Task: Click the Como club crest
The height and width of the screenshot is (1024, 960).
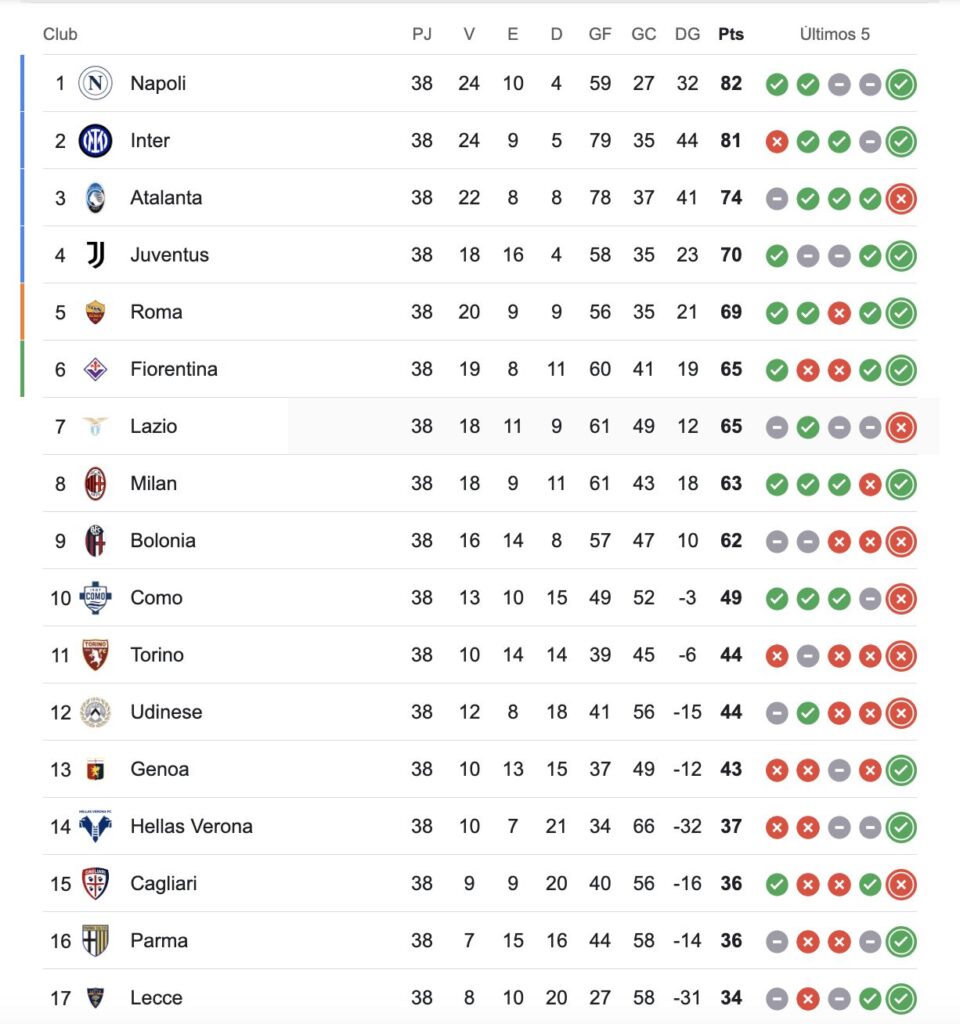Action: [x=95, y=598]
